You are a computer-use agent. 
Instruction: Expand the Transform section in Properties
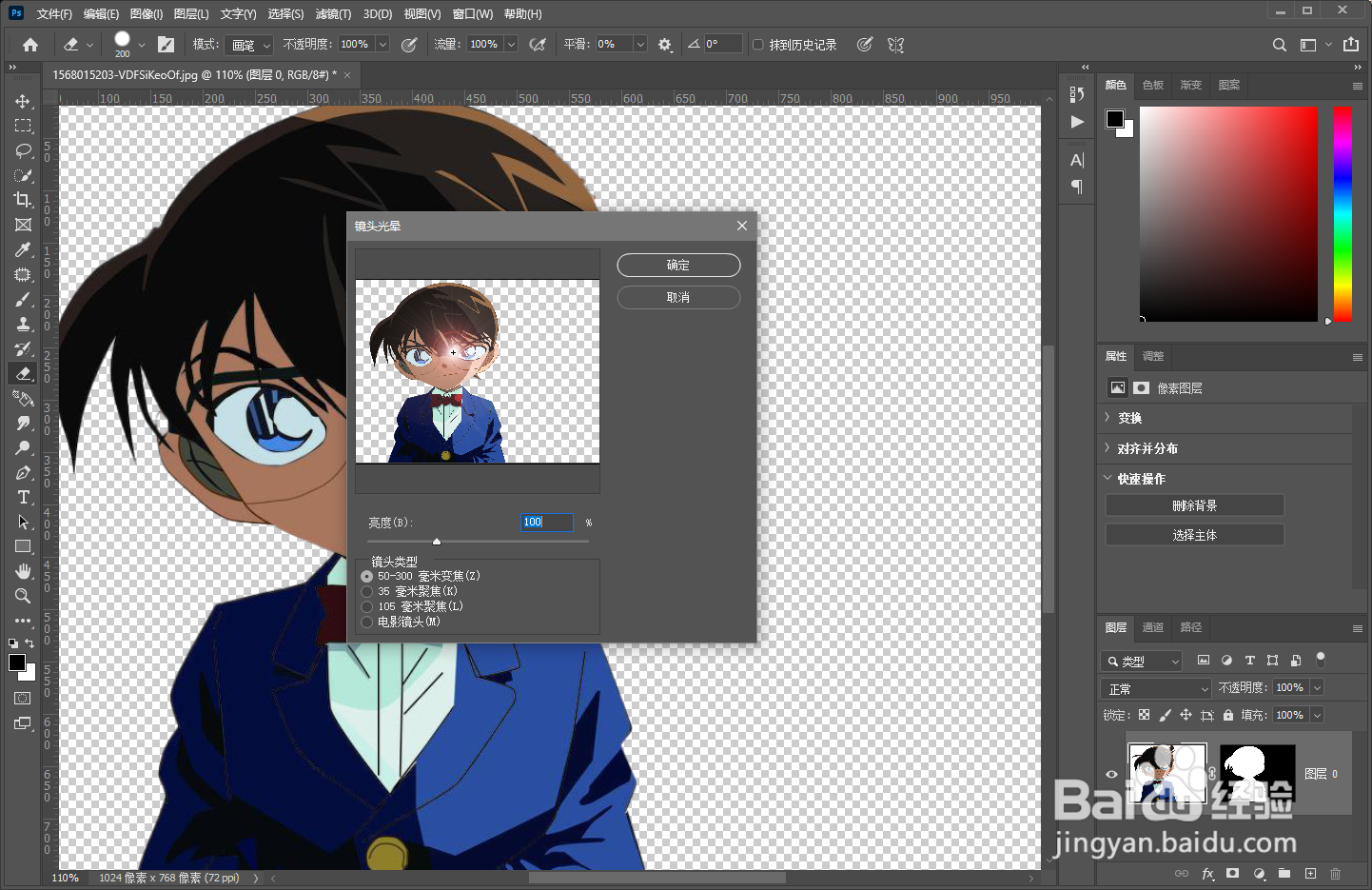(1107, 418)
